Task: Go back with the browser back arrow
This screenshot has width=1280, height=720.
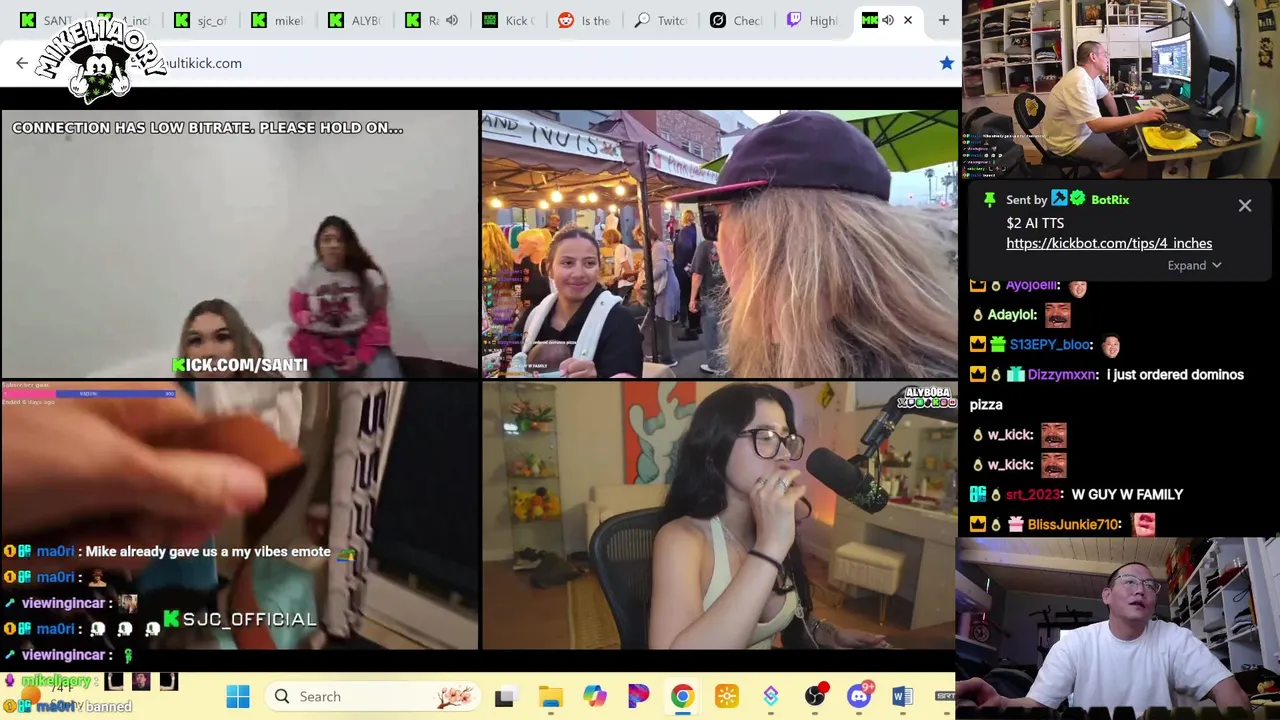Action: (x=22, y=63)
